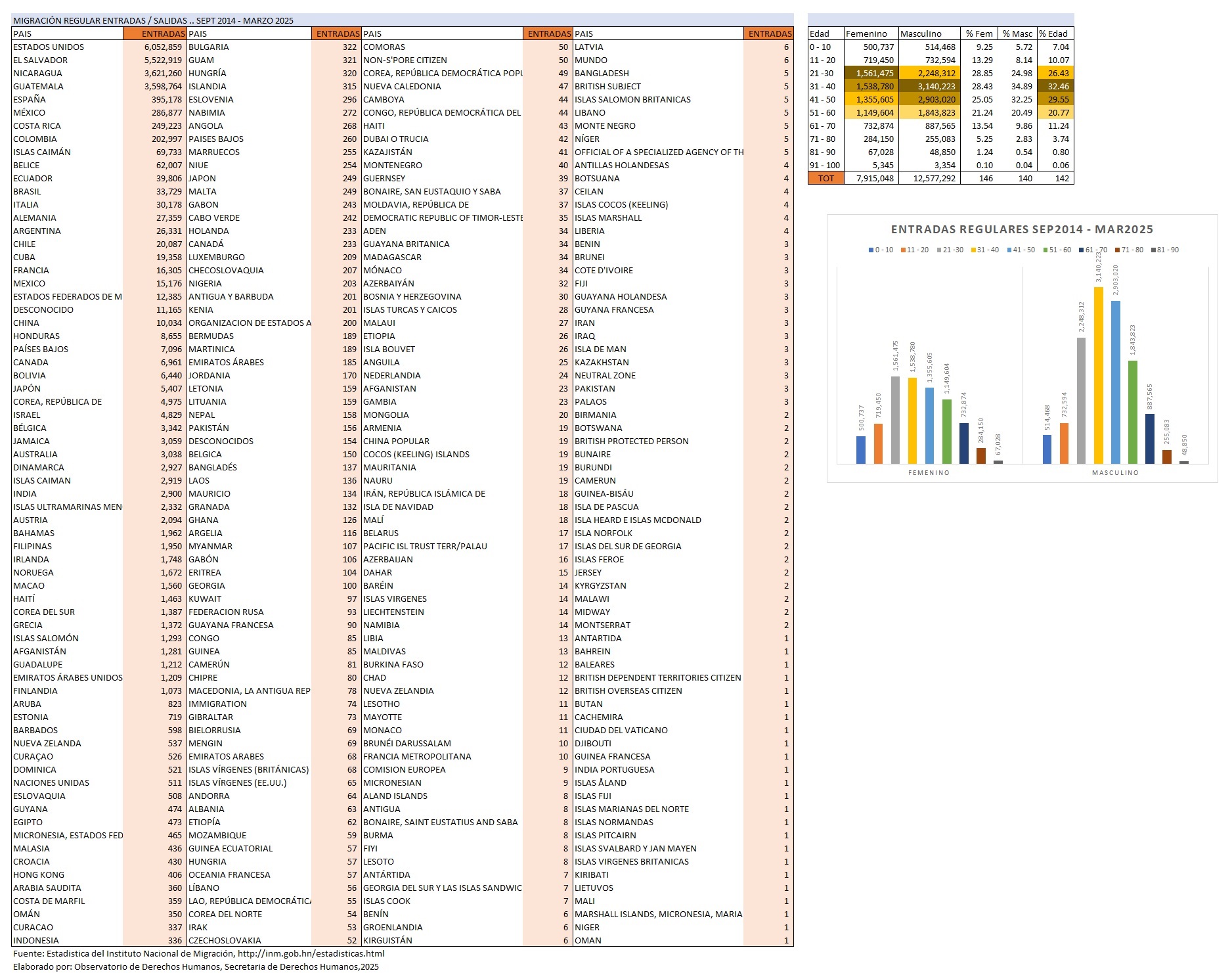Click the gray 21-30 bar in FEMENINO group
Image resolution: width=1232 pixels, height=973 pixels.
(895, 419)
